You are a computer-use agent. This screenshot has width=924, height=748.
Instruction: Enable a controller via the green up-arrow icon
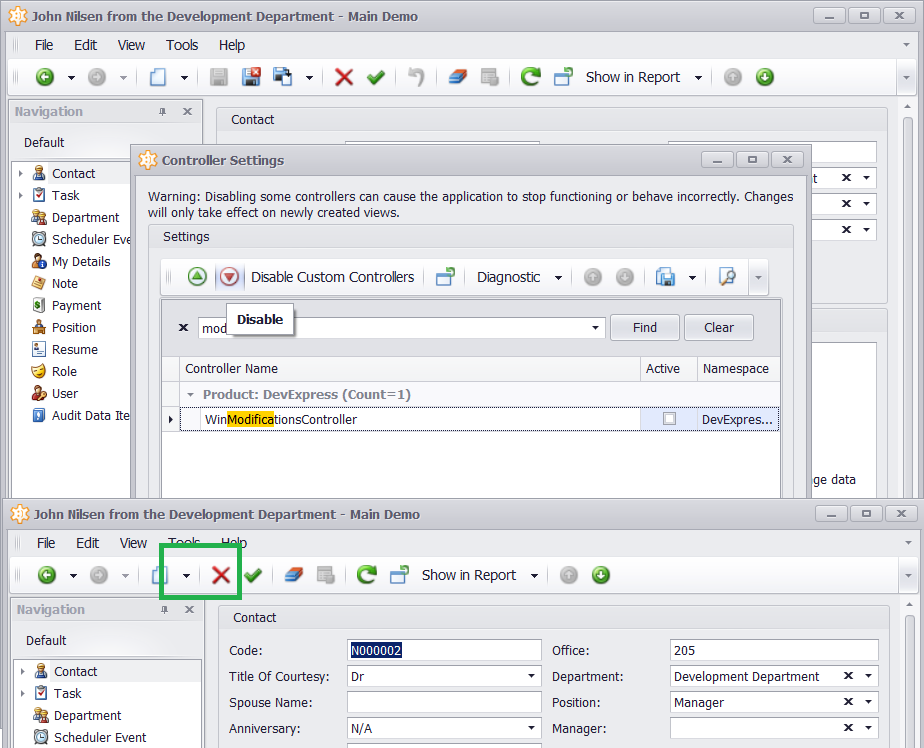click(197, 276)
